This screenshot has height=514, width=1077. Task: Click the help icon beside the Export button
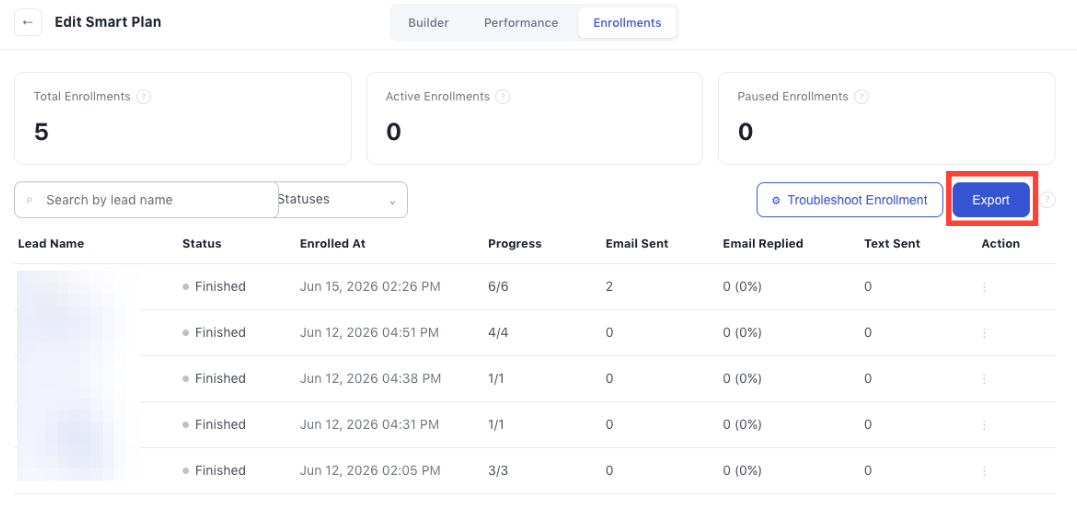pos(1047,200)
